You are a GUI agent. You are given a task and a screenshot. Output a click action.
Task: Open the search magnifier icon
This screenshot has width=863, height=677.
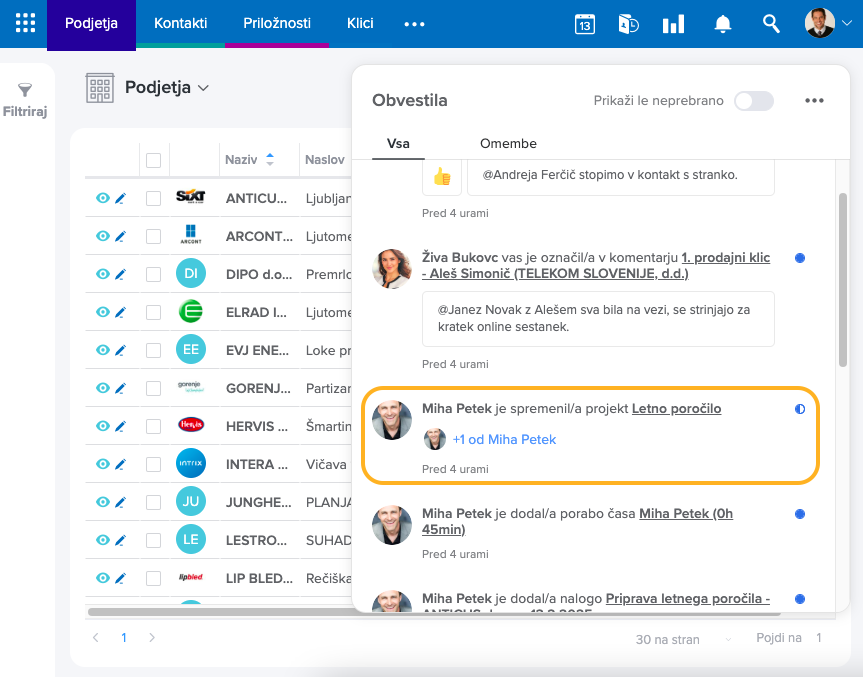coord(771,24)
